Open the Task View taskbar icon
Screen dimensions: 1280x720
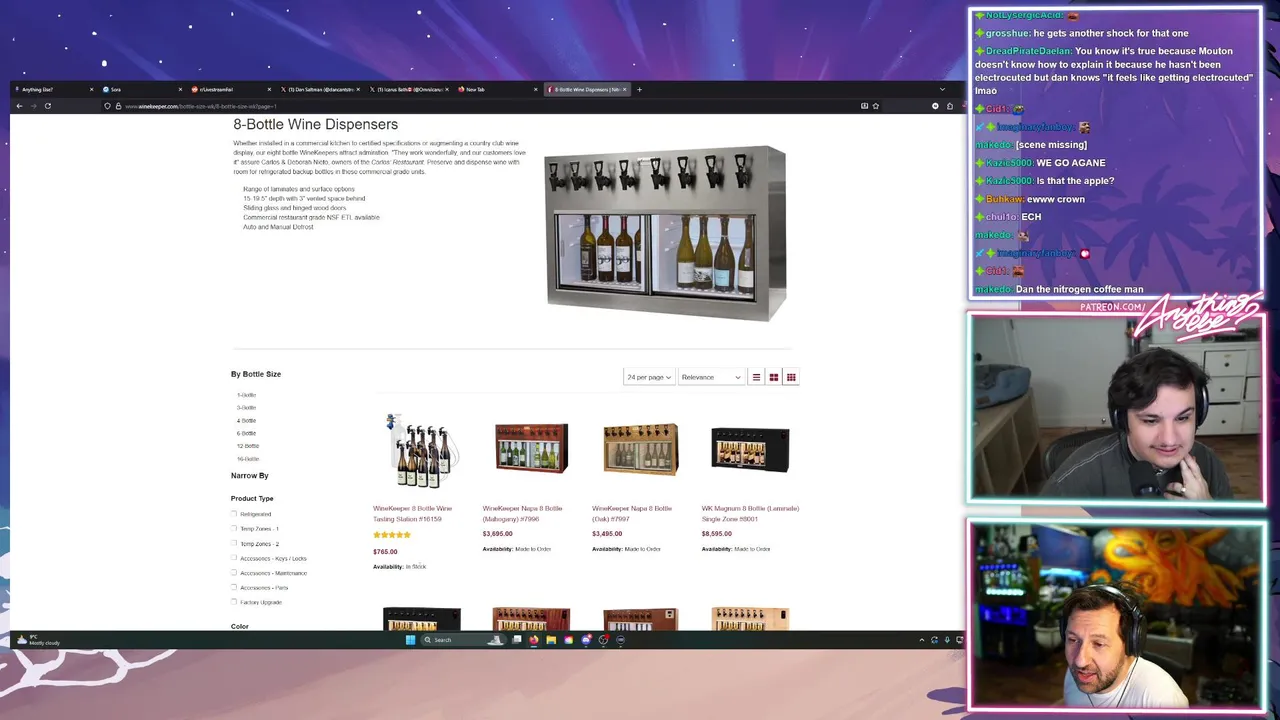[x=516, y=640]
